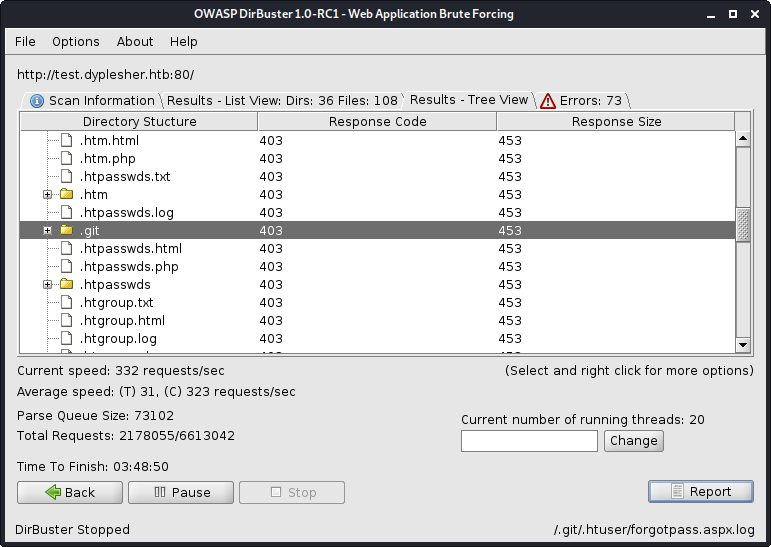Viewport: 771px width, 547px height.
Task: Click the Change threads button
Action: point(633,440)
